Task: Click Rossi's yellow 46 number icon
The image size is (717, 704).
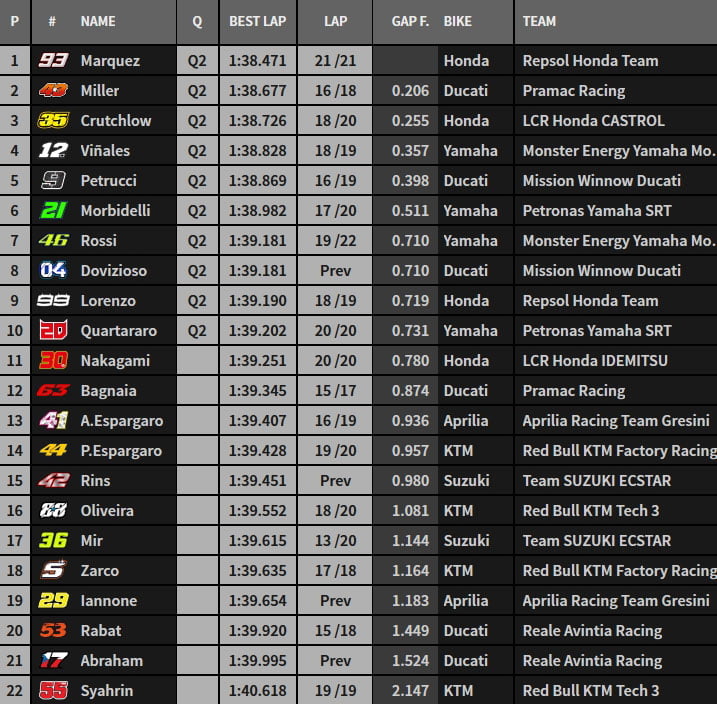Action: pyautogui.click(x=53, y=241)
